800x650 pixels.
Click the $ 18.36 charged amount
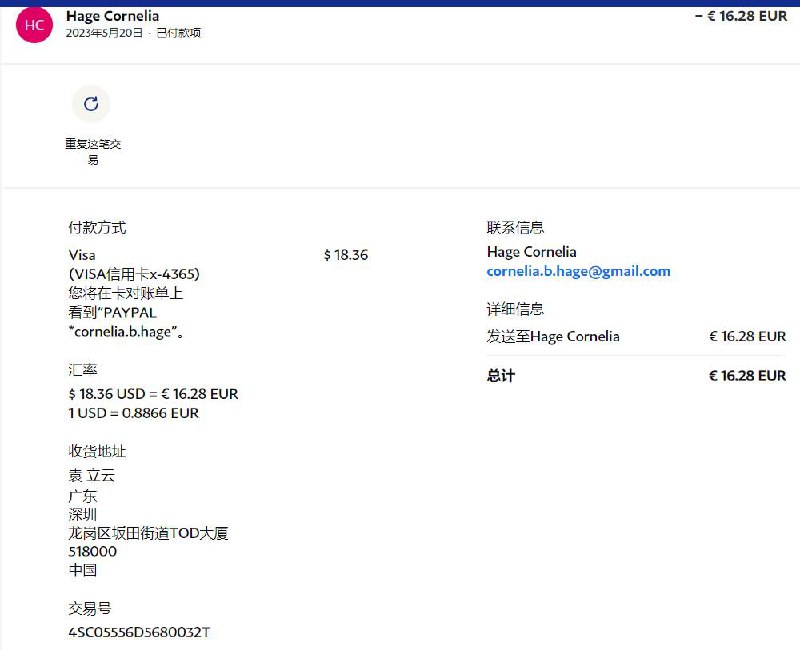[346, 255]
